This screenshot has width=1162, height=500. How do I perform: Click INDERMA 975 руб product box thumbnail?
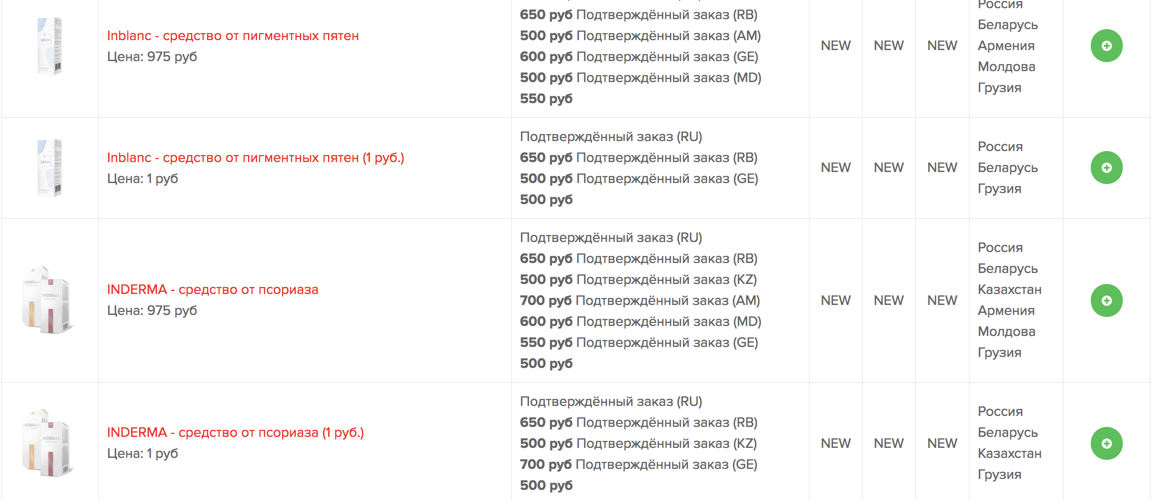click(x=49, y=301)
